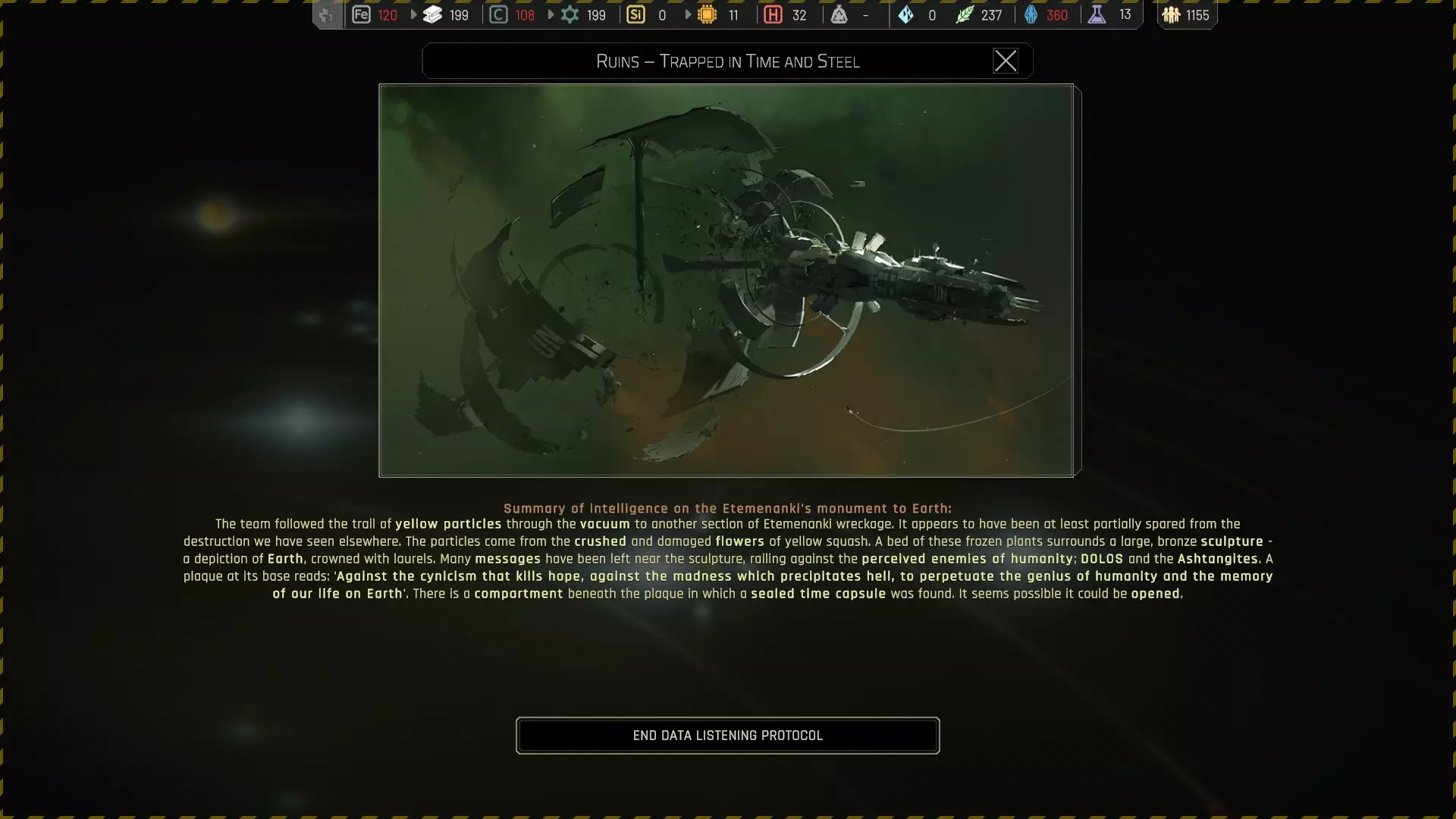Viewport: 1456px width, 819px height.
Task: Expand the arrow between iron and alloys
Action: (413, 14)
